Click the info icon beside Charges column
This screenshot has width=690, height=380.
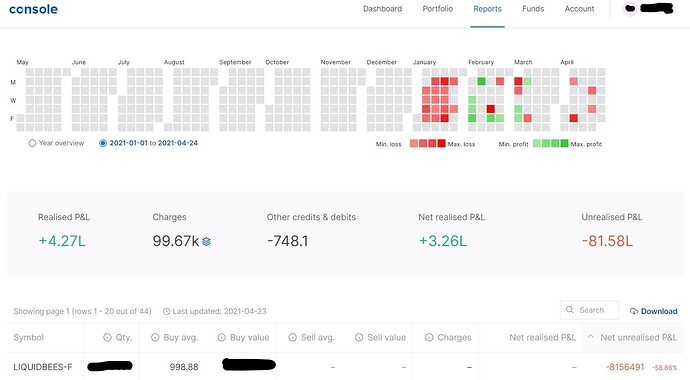pyautogui.click(x=429, y=337)
